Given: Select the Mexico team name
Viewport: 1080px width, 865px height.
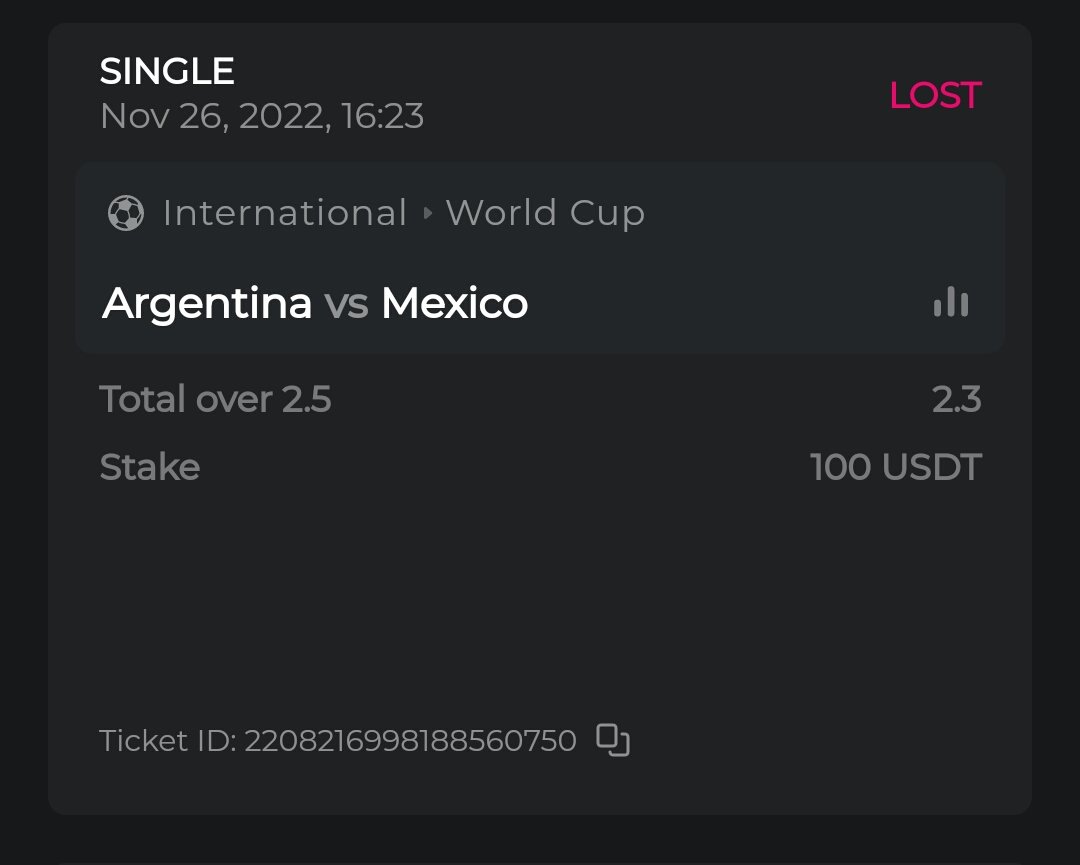Looking at the screenshot, I should tap(454, 303).
